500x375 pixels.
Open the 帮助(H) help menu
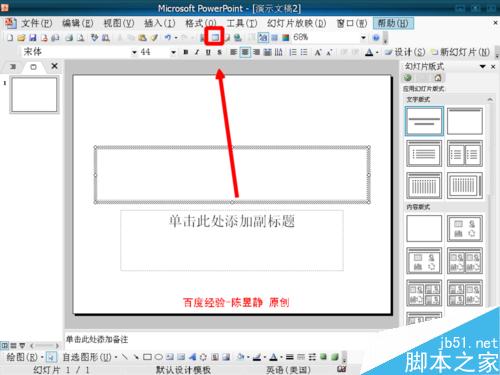click(393, 23)
